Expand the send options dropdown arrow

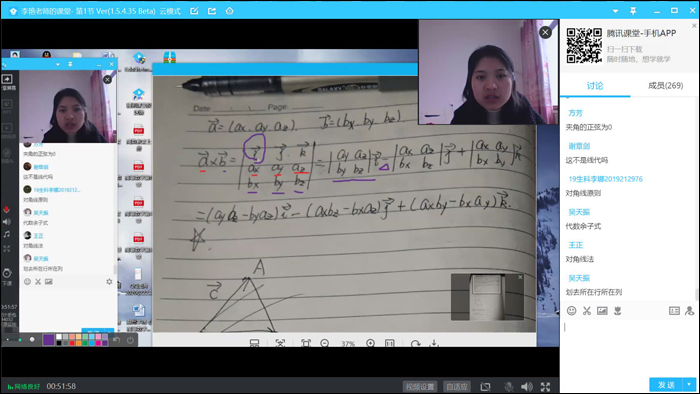(x=689, y=384)
